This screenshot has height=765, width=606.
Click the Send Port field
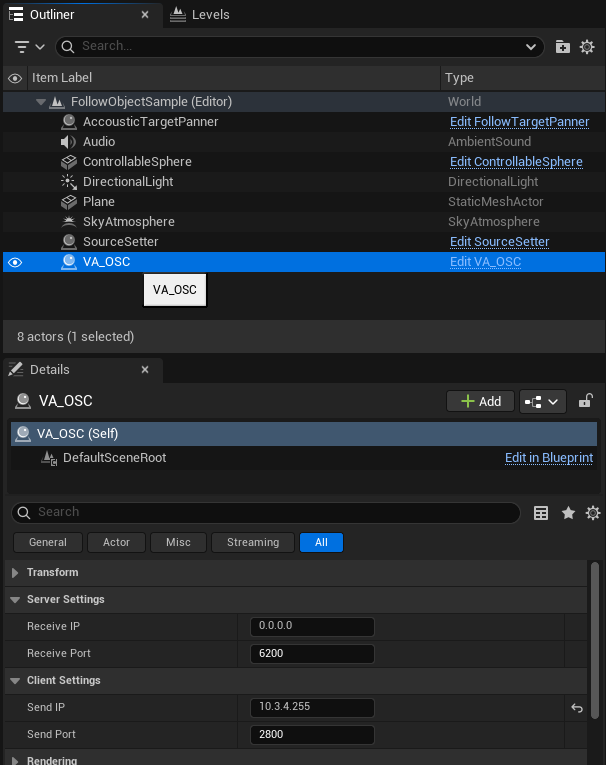312,735
